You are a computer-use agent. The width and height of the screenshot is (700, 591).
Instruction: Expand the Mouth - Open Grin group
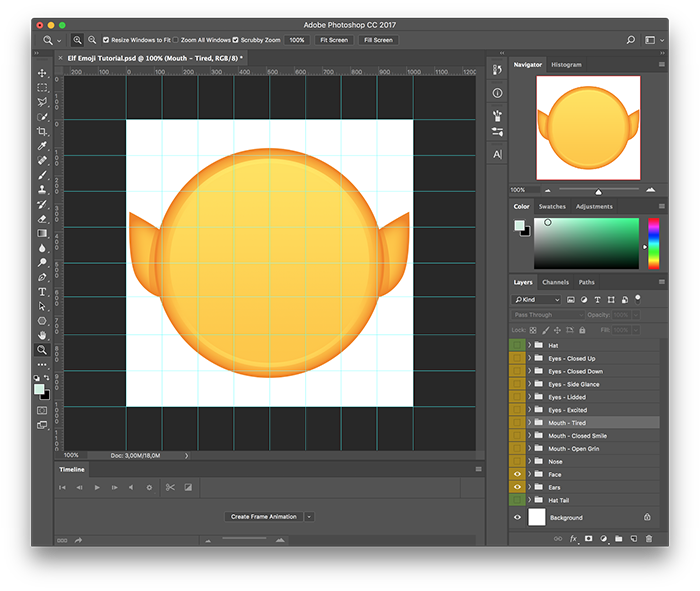(x=529, y=448)
